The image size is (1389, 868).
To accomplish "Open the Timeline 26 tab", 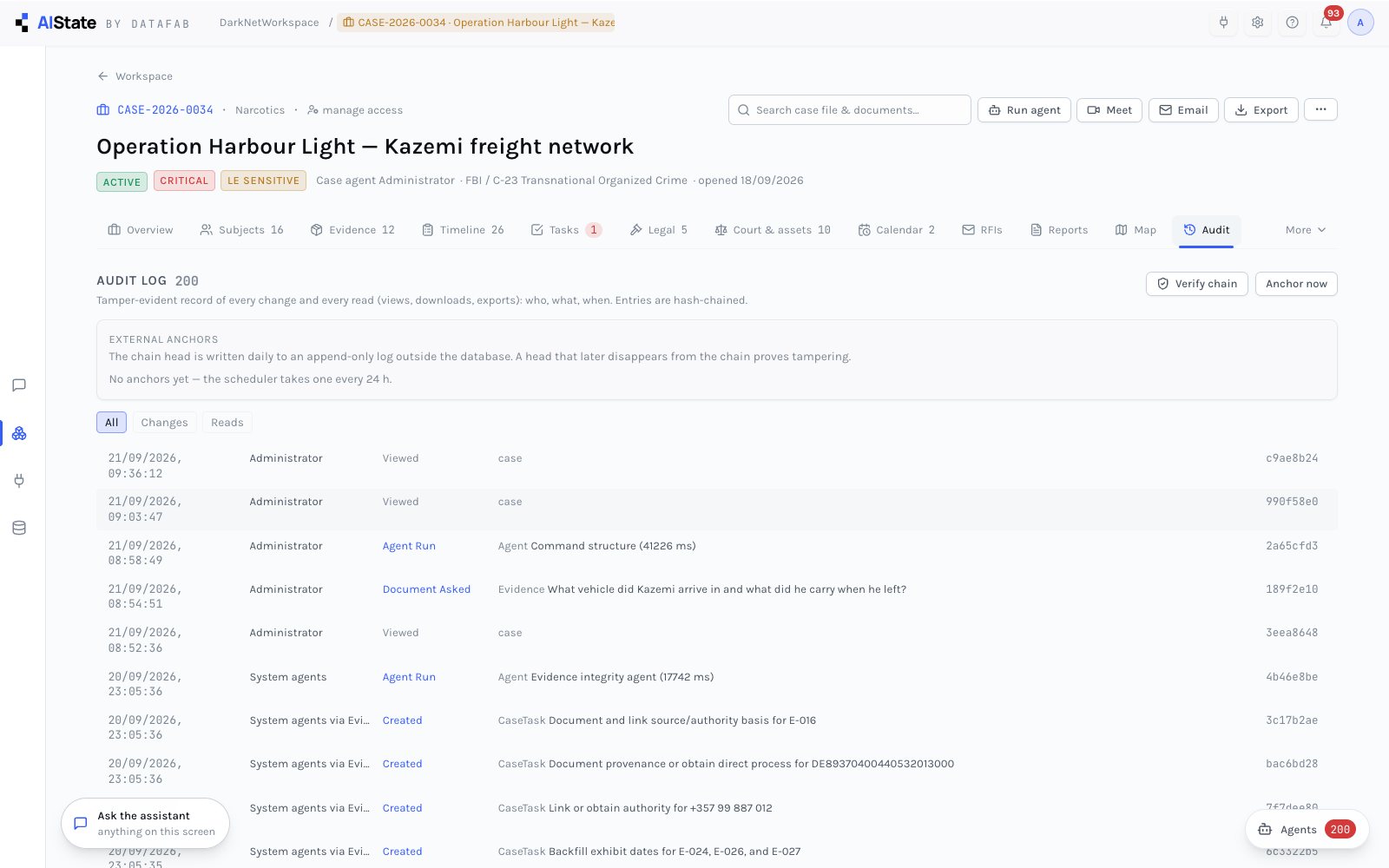I will click(x=463, y=230).
